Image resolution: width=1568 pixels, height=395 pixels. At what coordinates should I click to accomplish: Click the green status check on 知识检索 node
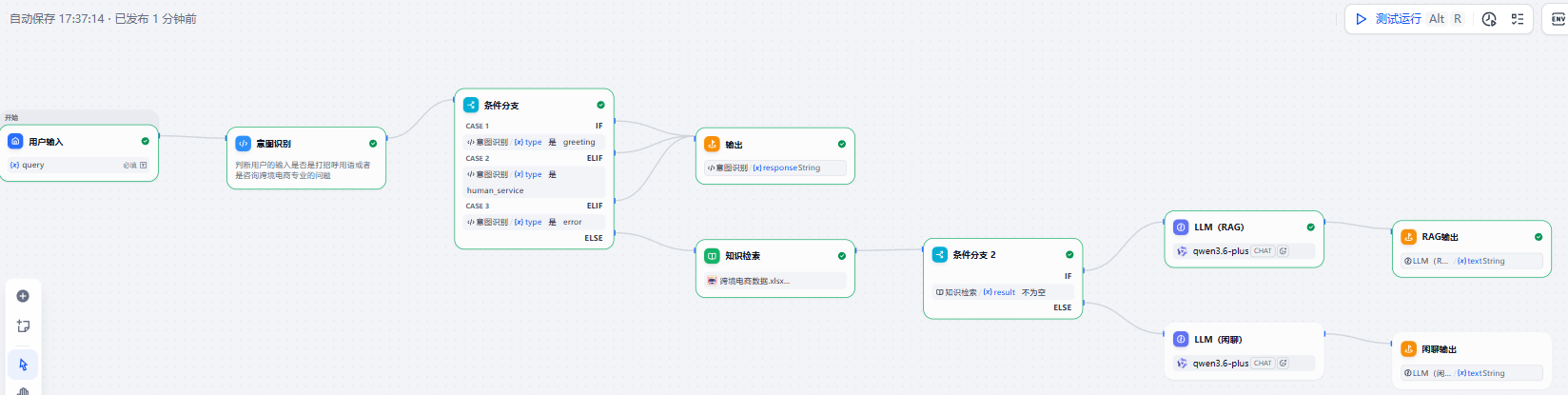[842, 255]
